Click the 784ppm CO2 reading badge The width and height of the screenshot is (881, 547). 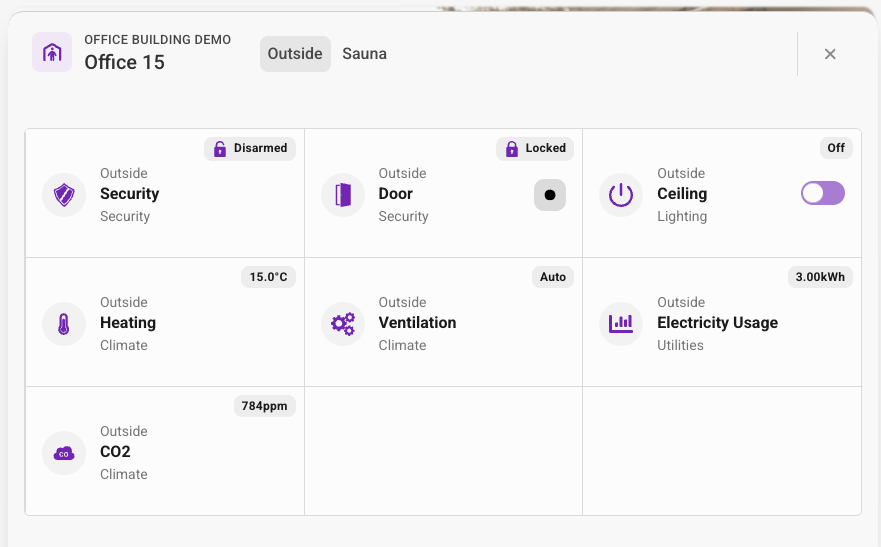tap(265, 406)
